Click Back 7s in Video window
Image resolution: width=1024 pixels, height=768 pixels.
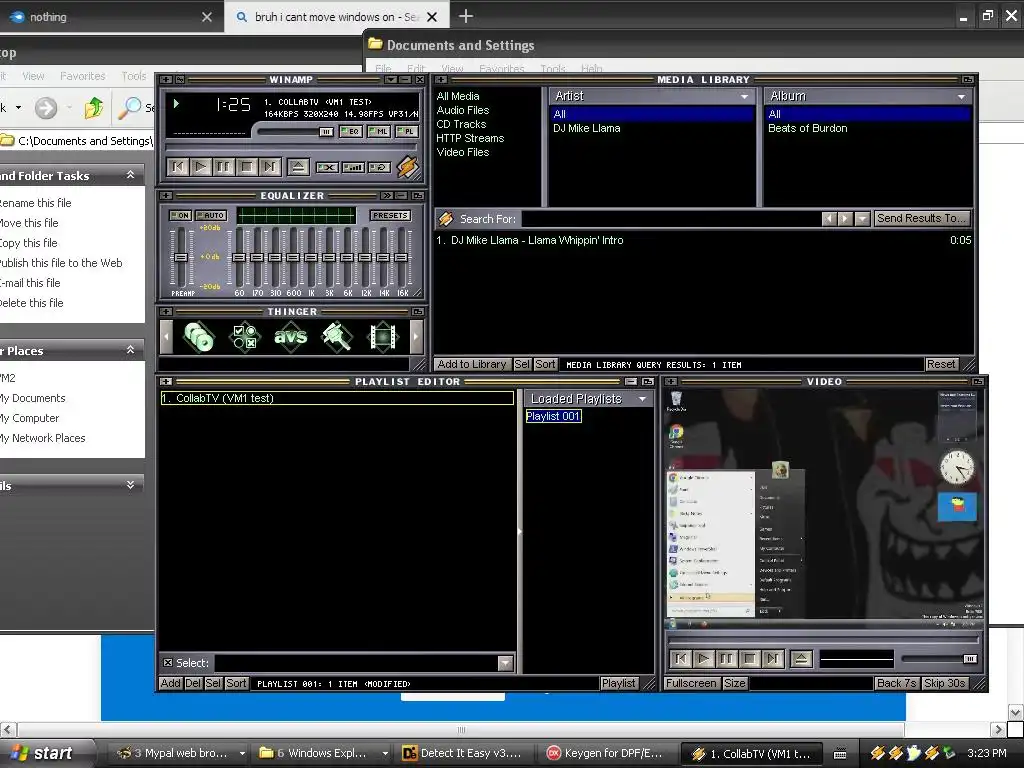click(x=897, y=683)
